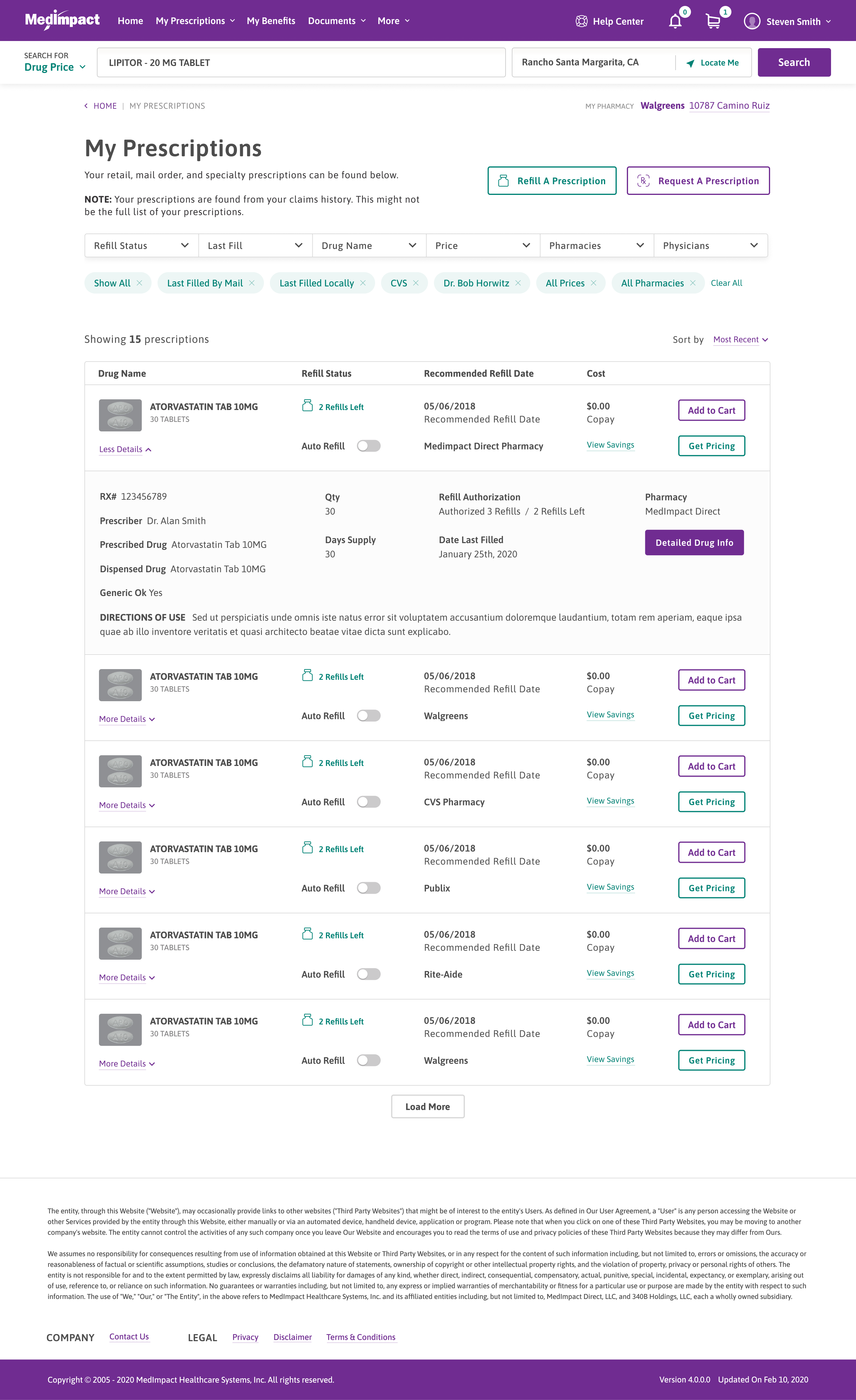
Task: Remove the Dr. Bob Horwitz filter chip
Action: pos(518,283)
